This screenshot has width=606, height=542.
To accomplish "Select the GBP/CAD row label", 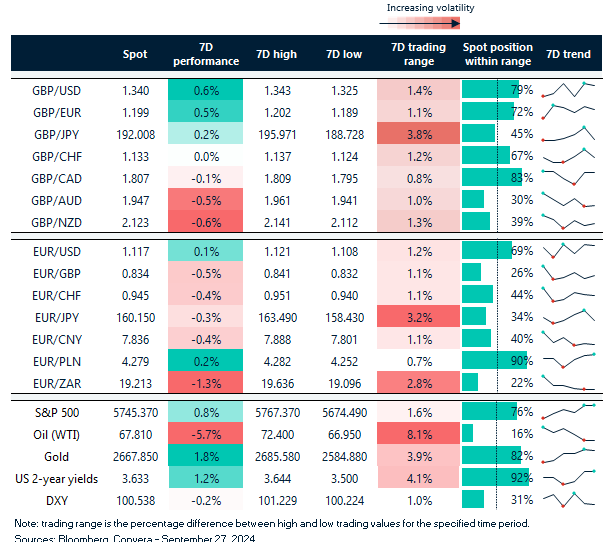I will (x=56, y=179).
